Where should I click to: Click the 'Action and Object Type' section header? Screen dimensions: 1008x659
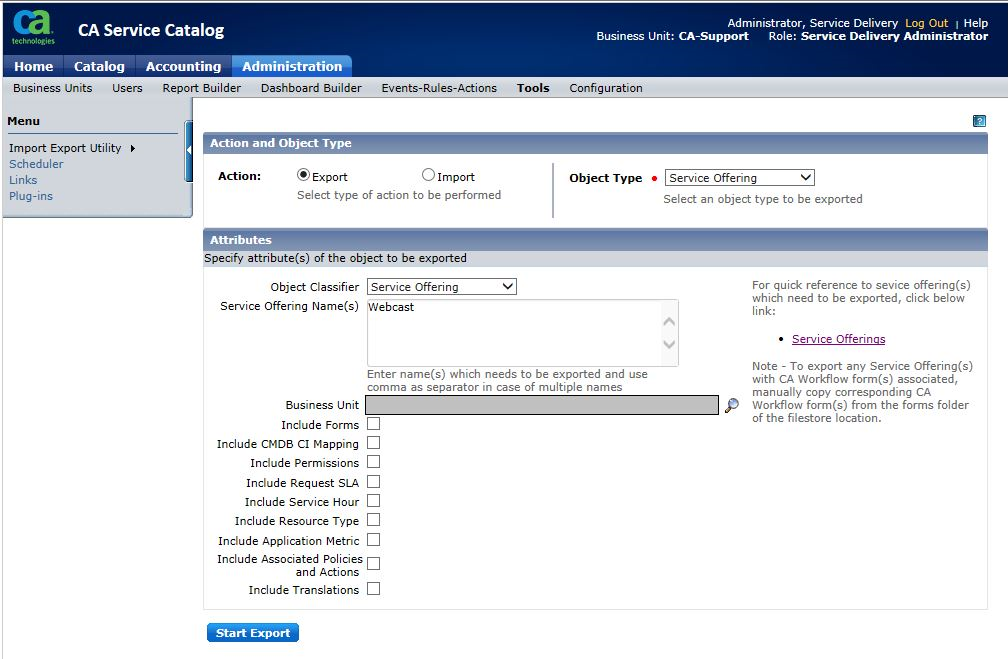click(x=595, y=143)
